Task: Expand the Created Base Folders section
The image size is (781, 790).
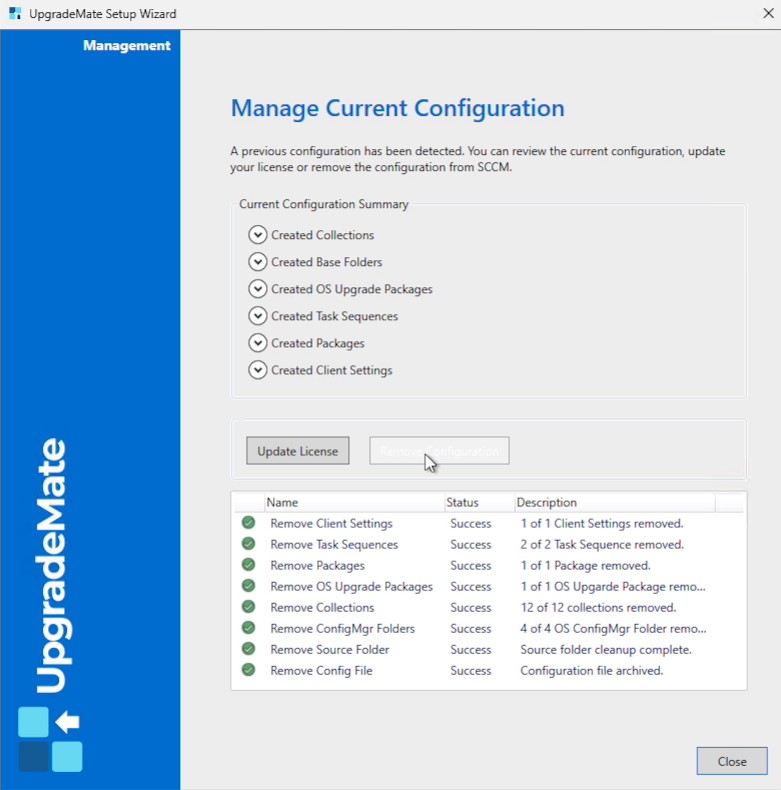Action: coord(257,262)
